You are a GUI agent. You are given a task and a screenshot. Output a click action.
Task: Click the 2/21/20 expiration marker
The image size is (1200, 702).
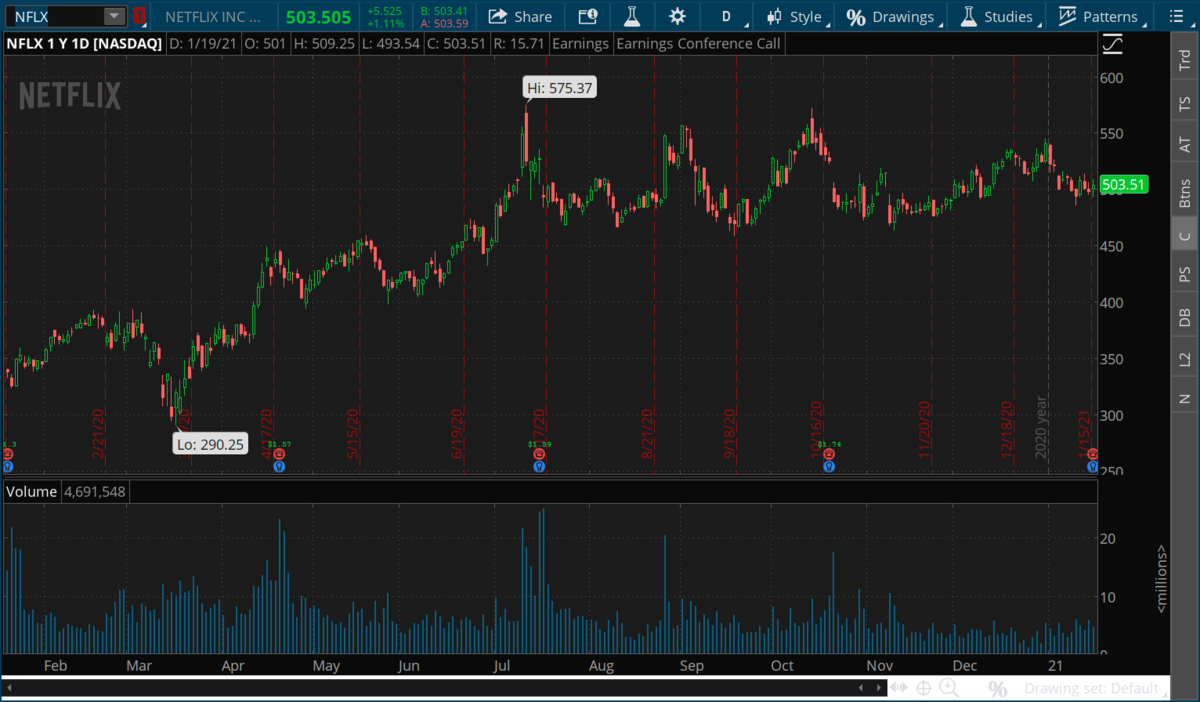99,432
